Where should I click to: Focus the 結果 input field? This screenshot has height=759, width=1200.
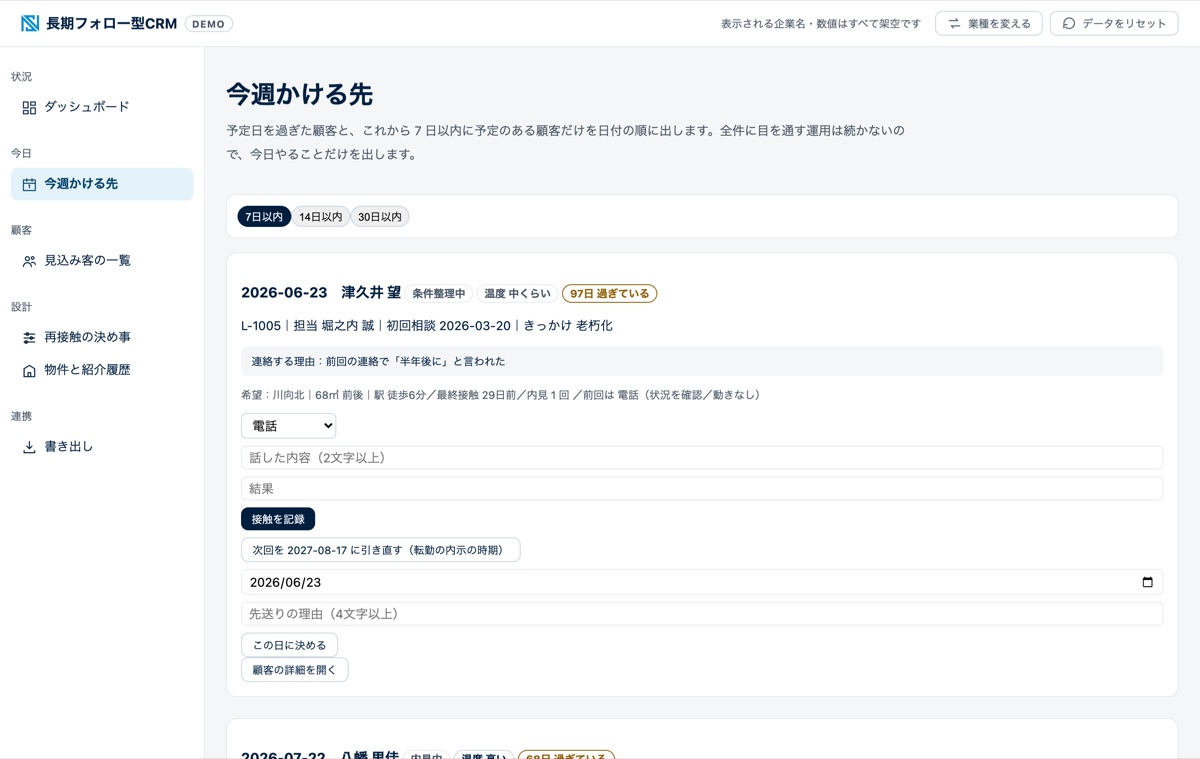pyautogui.click(x=702, y=489)
